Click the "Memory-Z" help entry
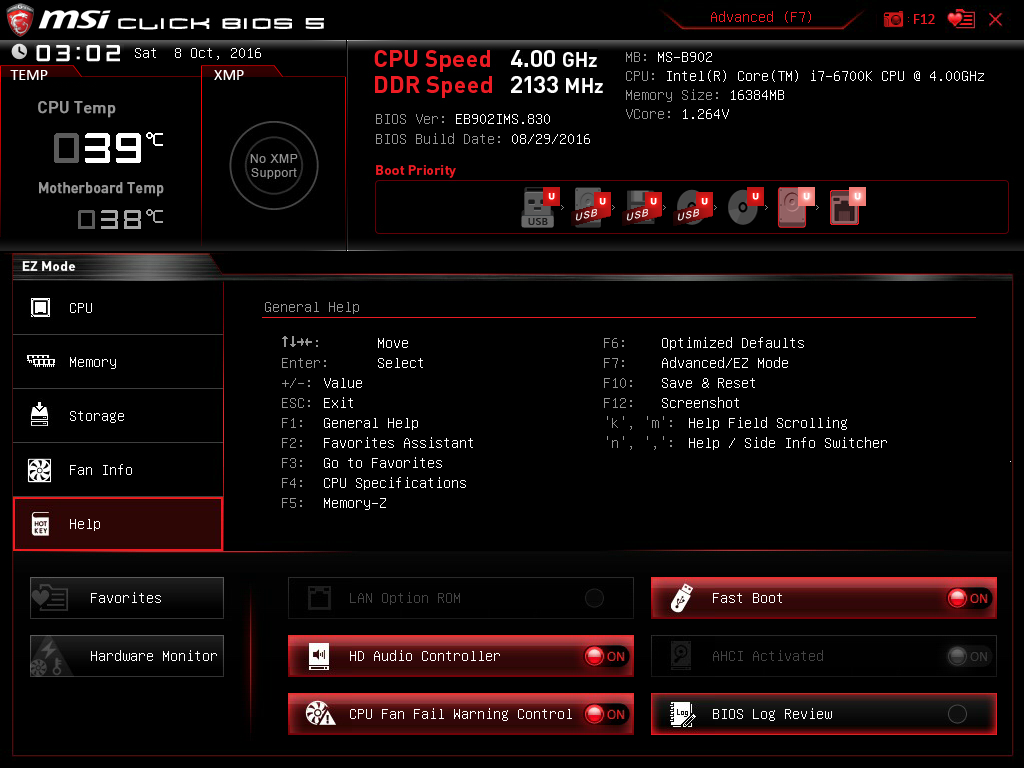 point(355,503)
